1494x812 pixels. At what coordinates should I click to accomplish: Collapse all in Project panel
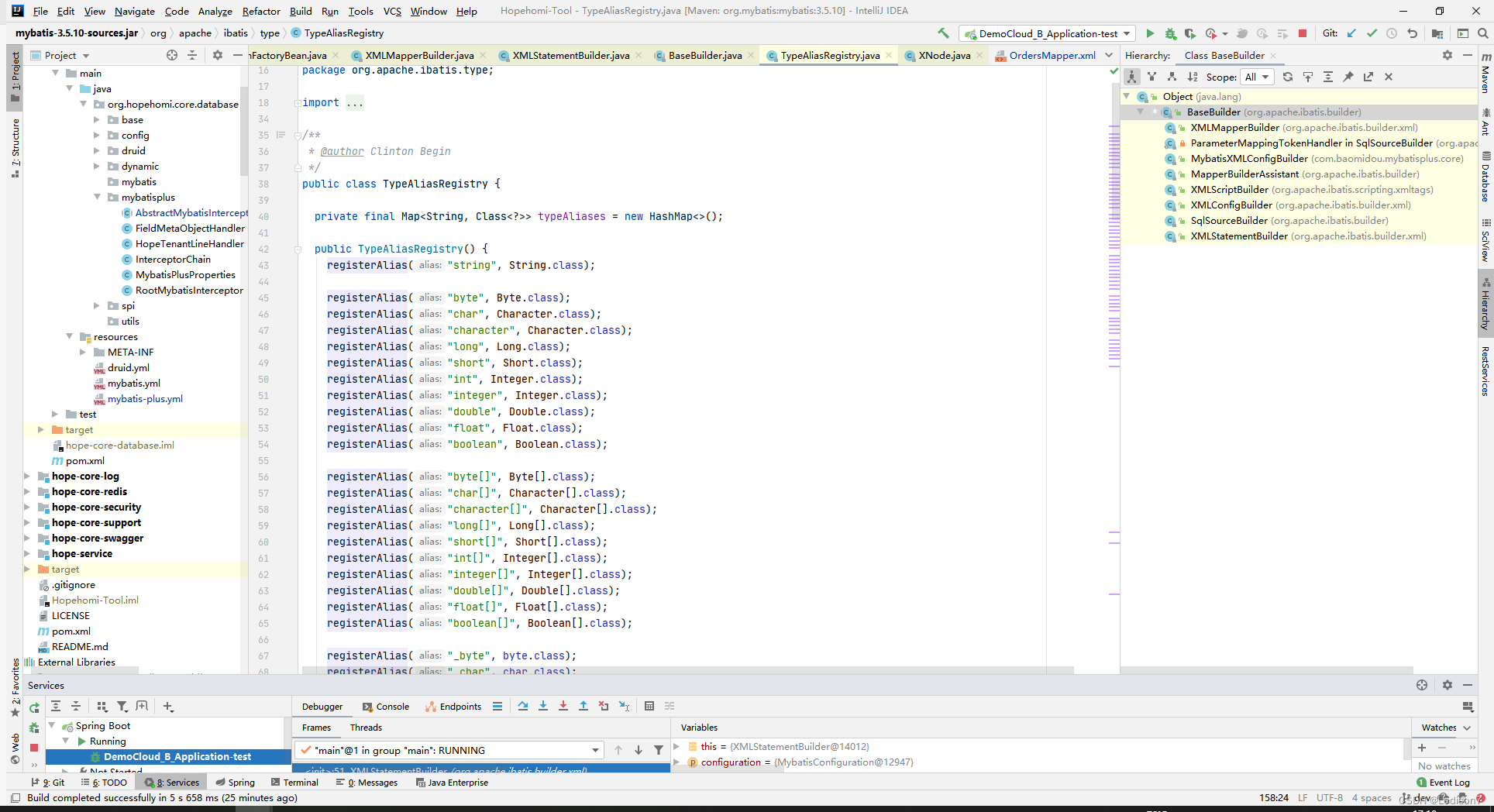coord(192,55)
